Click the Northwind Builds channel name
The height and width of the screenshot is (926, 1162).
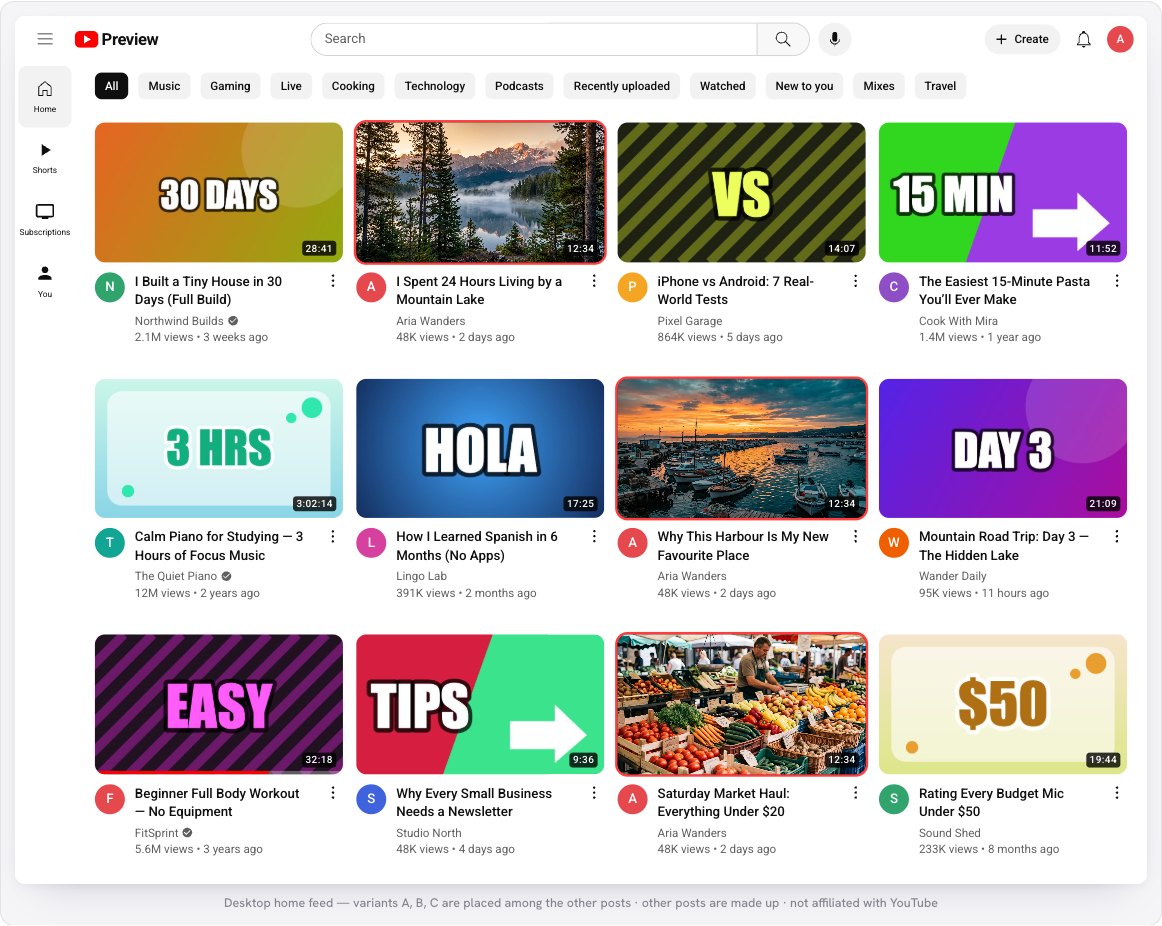pos(179,321)
